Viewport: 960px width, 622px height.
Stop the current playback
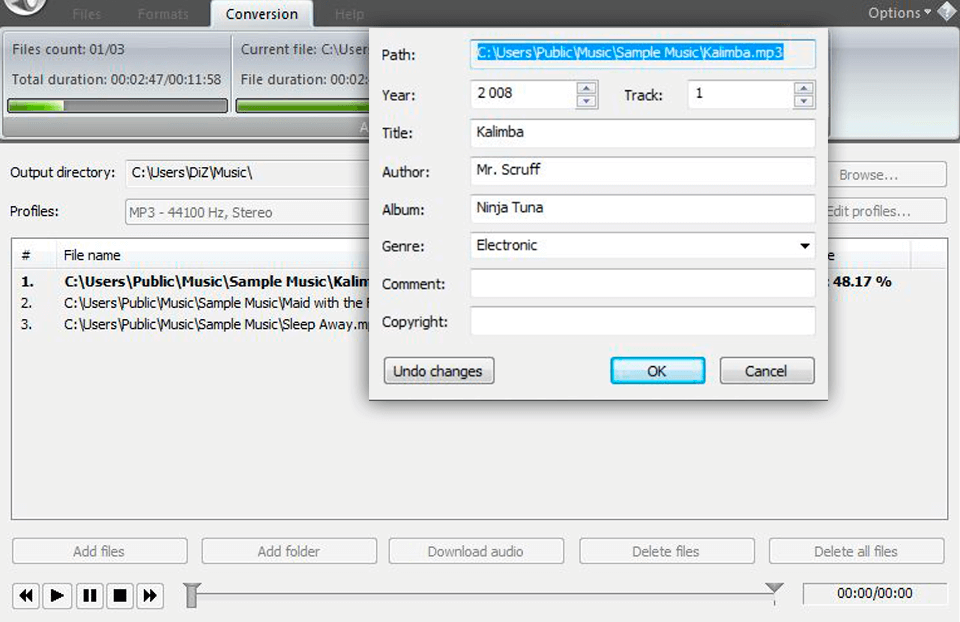[119, 595]
